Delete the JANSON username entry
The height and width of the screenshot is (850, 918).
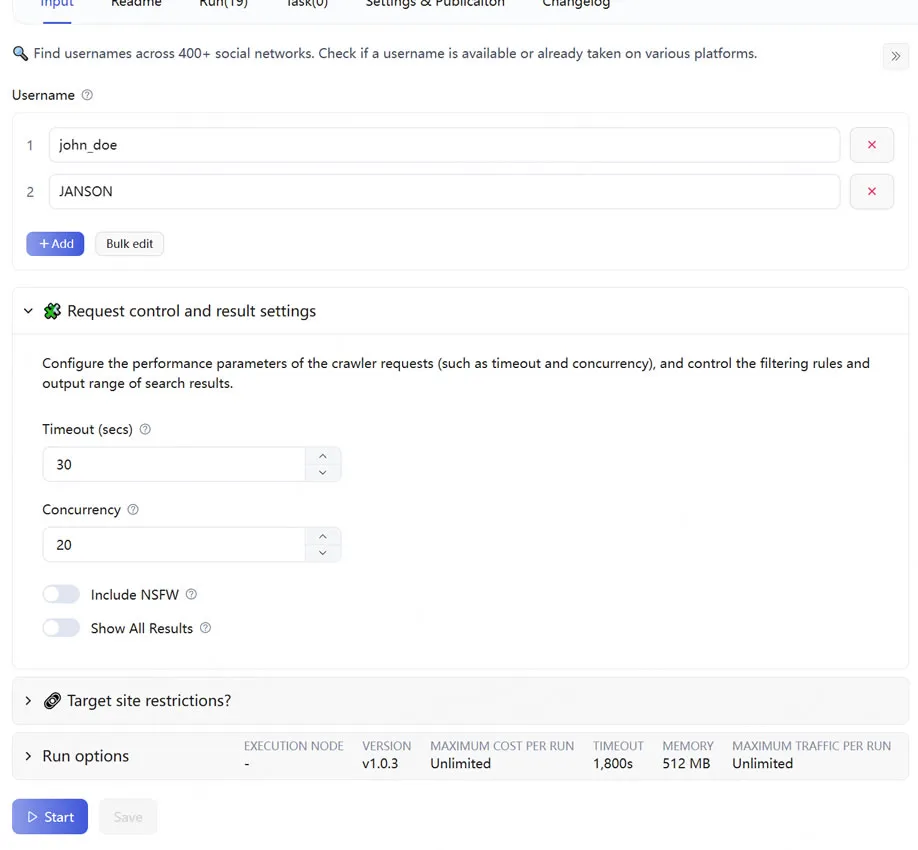click(x=871, y=192)
